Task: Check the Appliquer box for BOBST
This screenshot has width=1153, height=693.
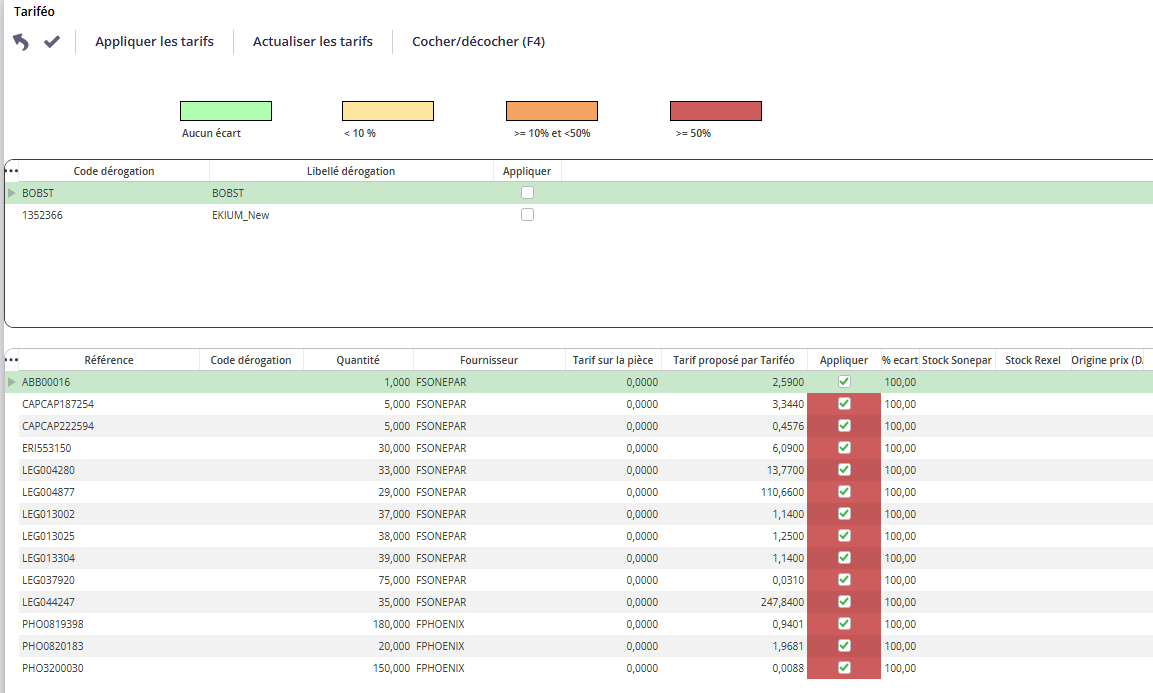Action: (527, 193)
